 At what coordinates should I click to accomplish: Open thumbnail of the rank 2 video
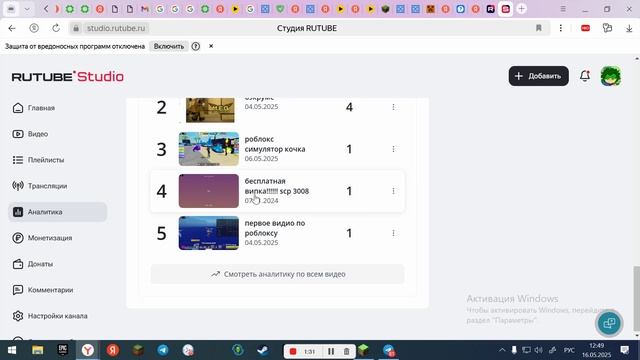[210, 110]
